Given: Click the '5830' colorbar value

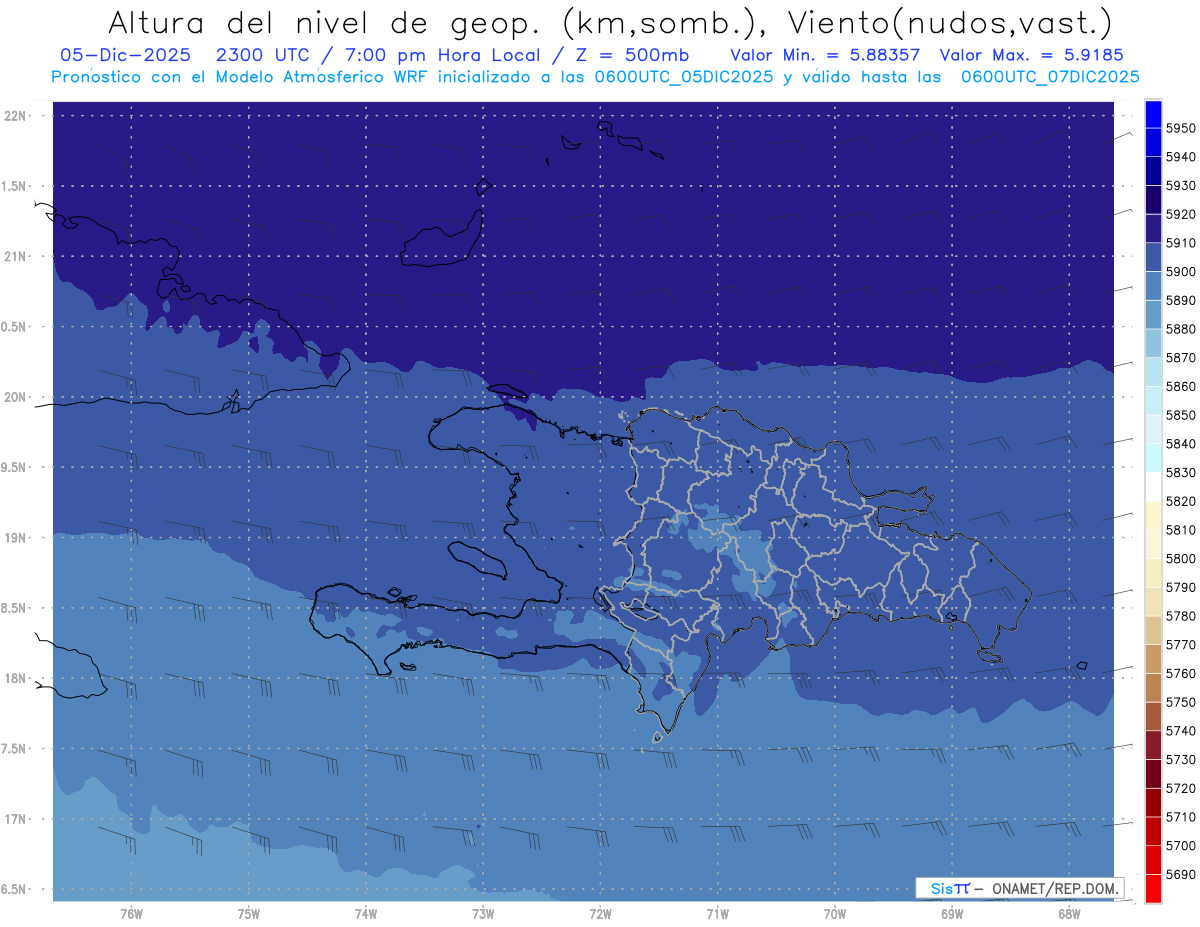Looking at the screenshot, I should point(1181,472).
